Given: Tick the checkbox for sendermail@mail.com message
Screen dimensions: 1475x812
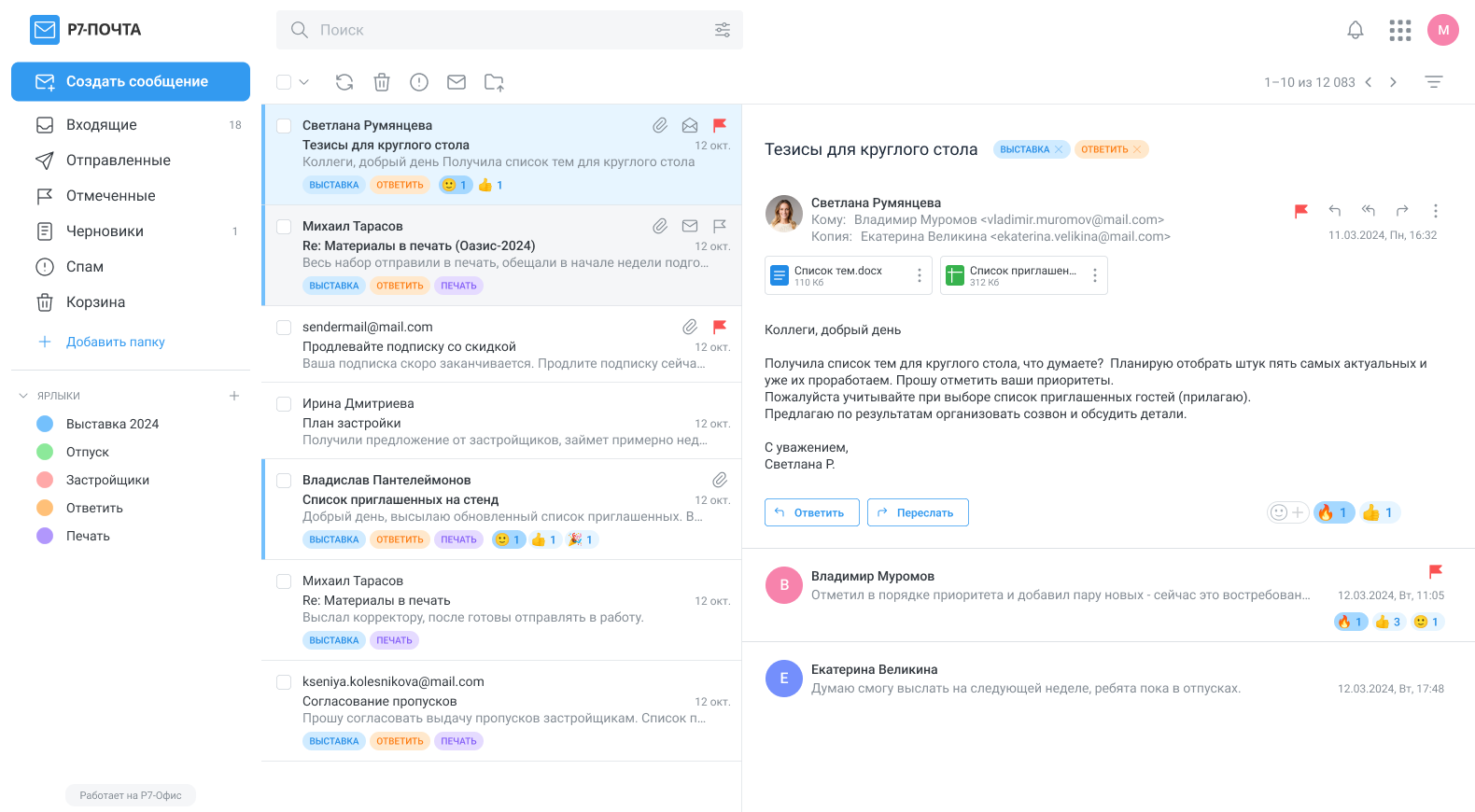Looking at the screenshot, I should [284, 328].
